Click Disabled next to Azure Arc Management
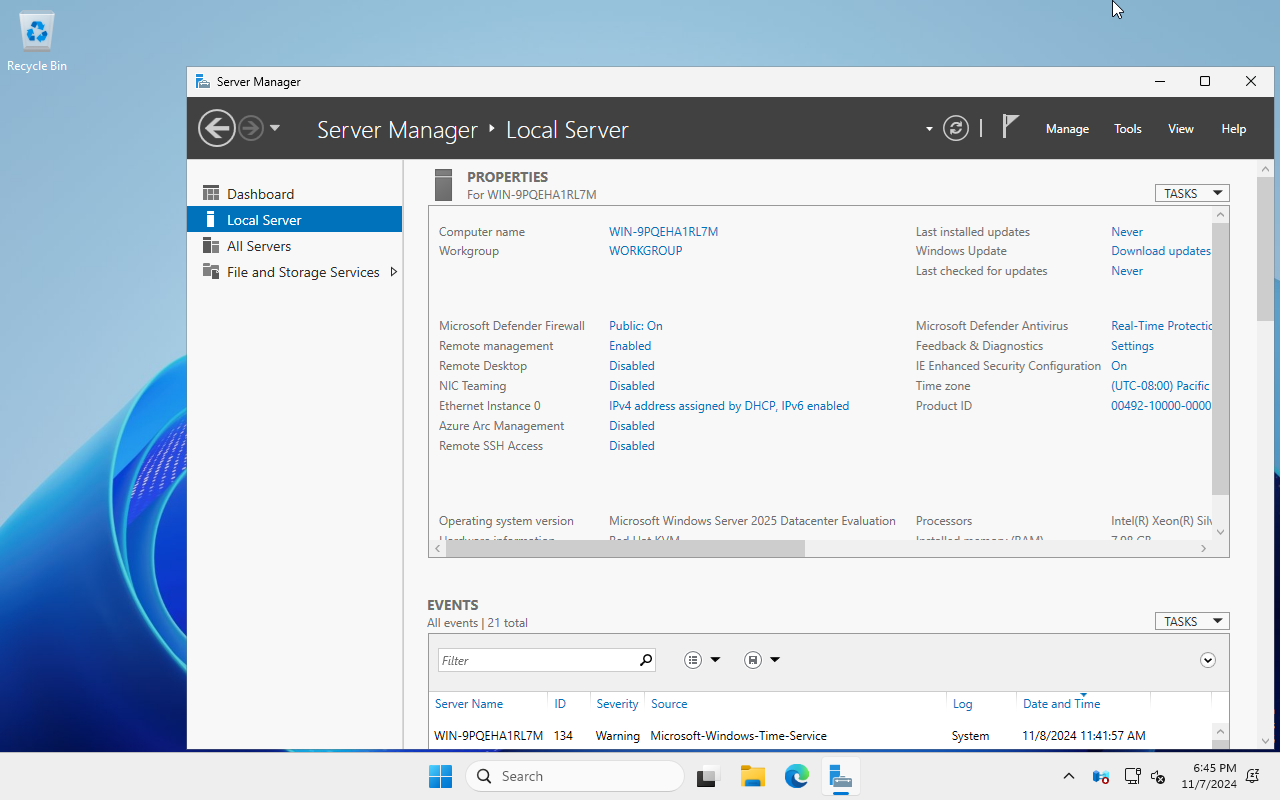1280x800 pixels. [x=632, y=426]
